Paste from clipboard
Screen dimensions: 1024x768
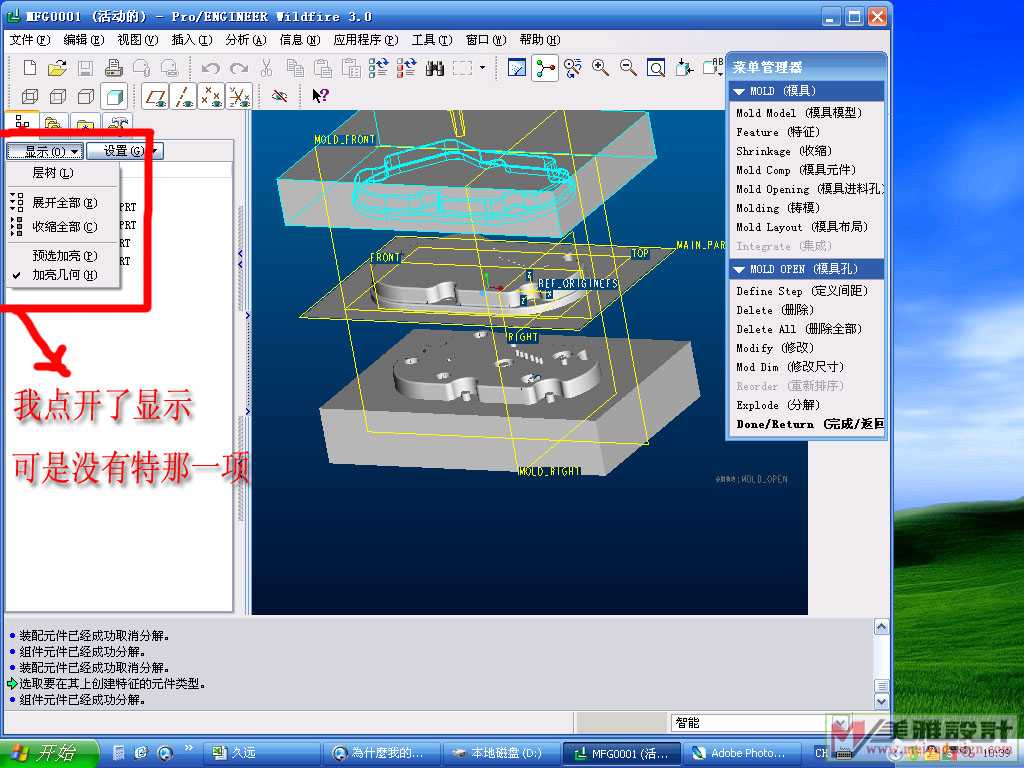tap(323, 68)
